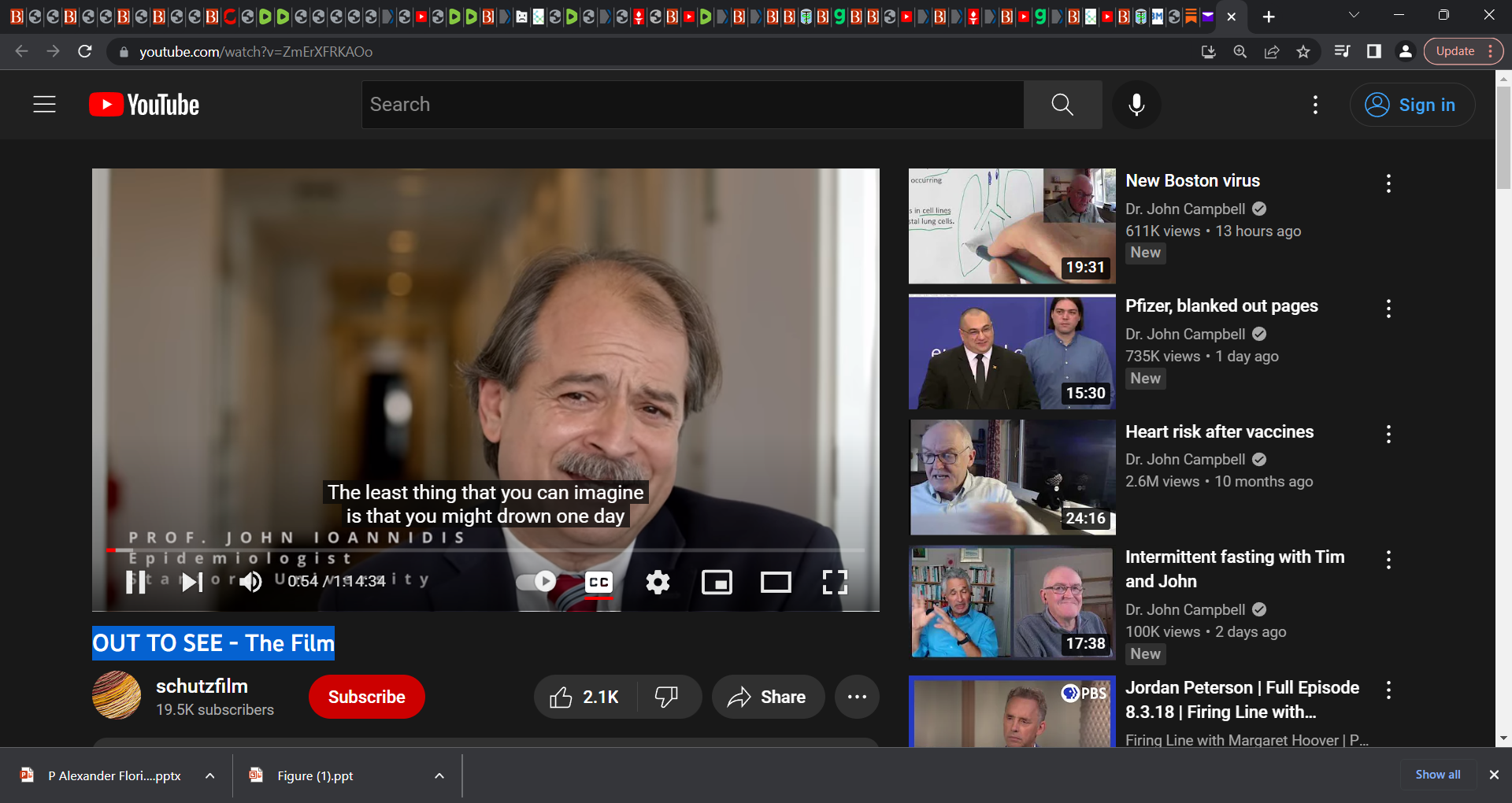This screenshot has width=1512, height=803.
Task: Open options for Intermittent fasting video
Action: coord(1388,560)
